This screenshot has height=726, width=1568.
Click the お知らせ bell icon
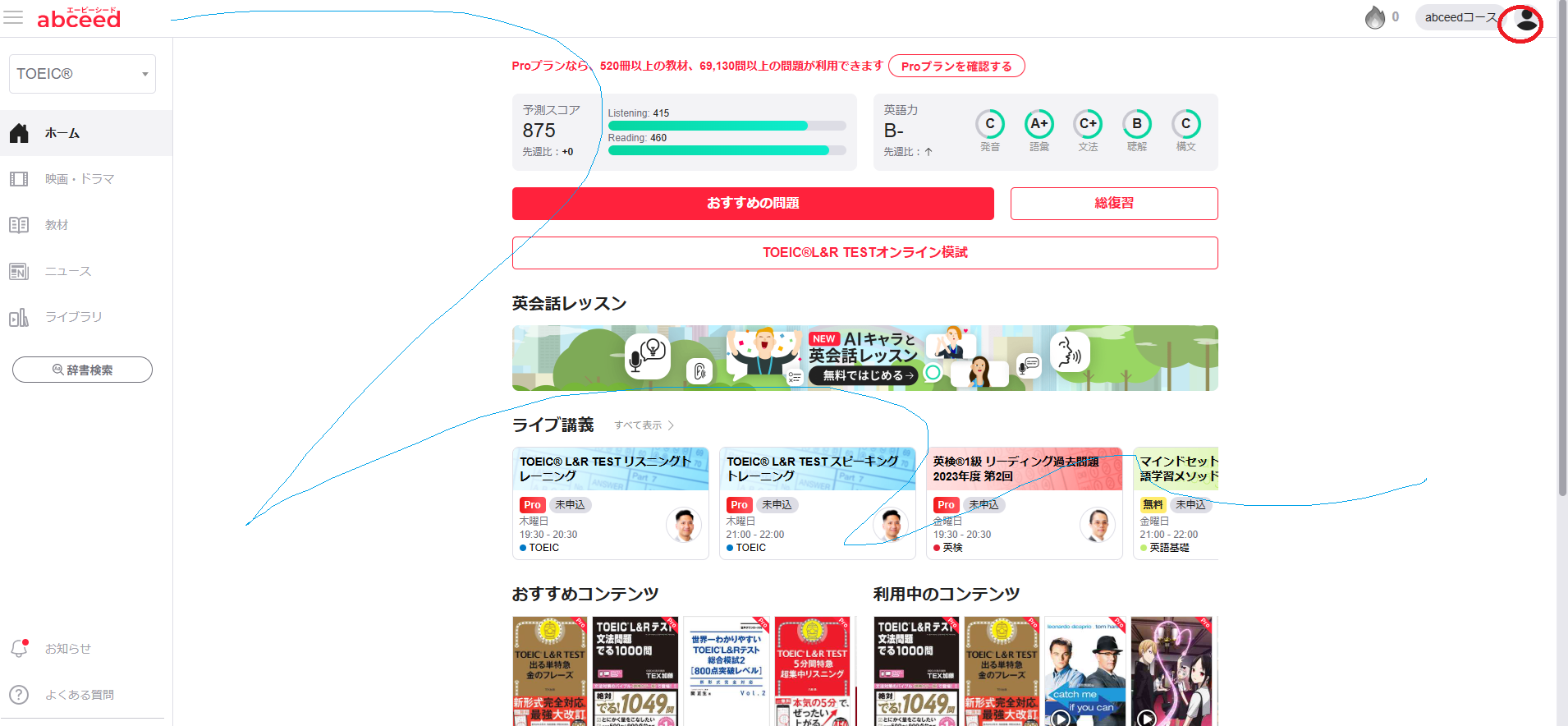coord(19,649)
